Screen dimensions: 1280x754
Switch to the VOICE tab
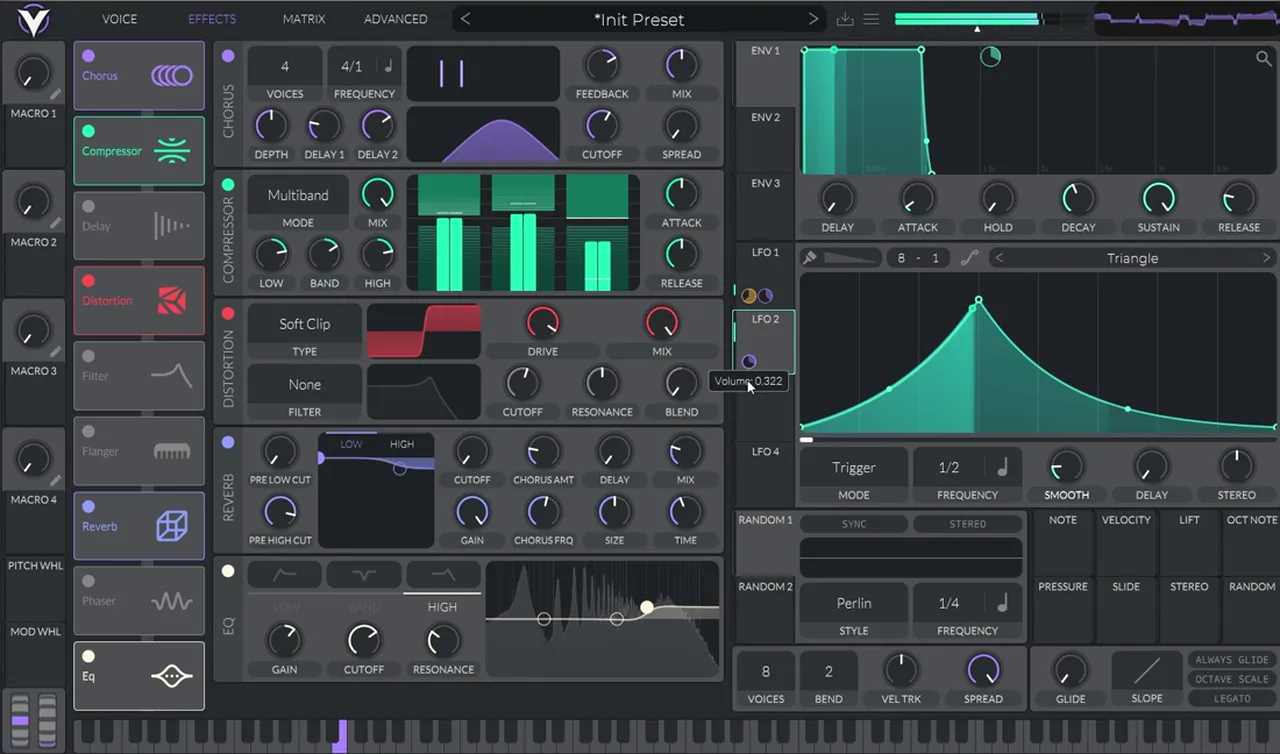[x=120, y=19]
